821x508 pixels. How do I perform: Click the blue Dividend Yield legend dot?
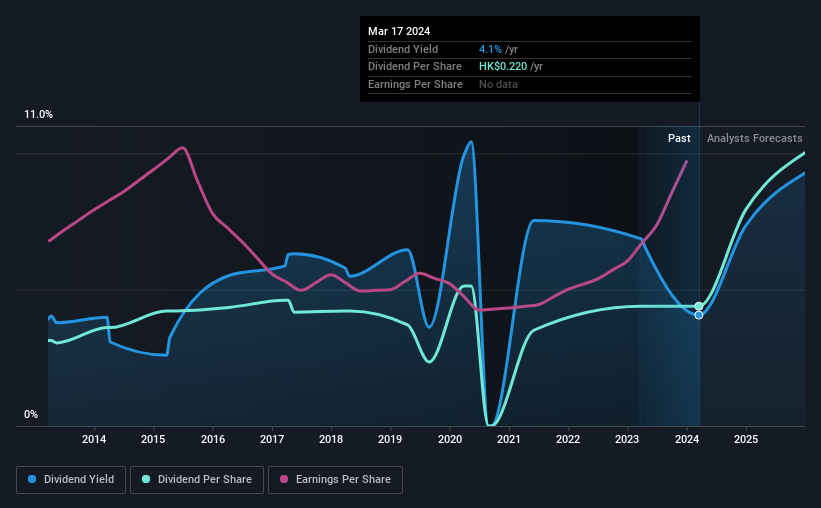32,479
